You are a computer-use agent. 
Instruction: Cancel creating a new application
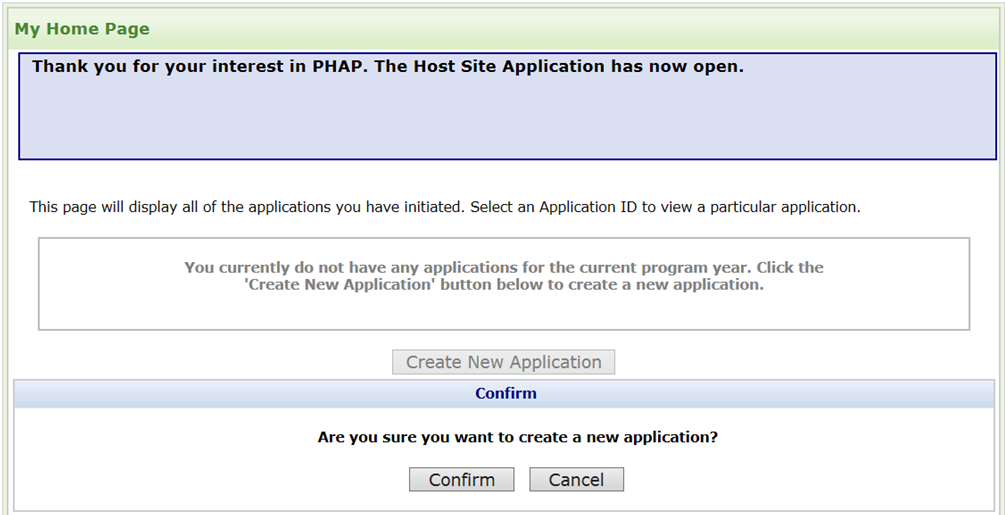pyautogui.click(x=576, y=480)
